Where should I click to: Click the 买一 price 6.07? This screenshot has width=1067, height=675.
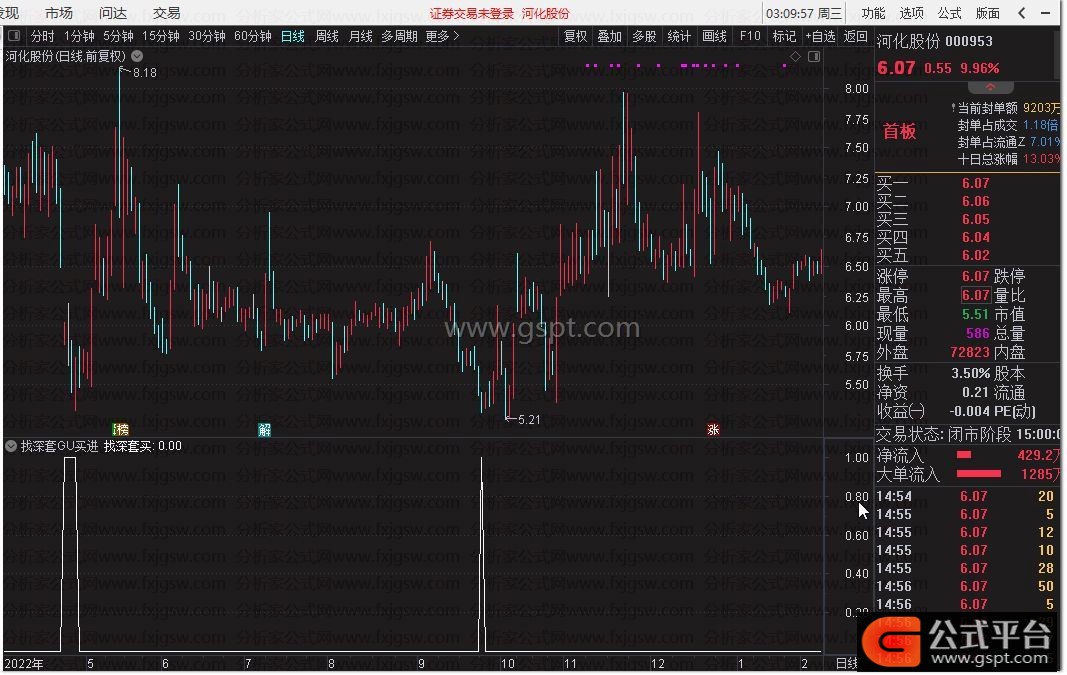click(975, 183)
